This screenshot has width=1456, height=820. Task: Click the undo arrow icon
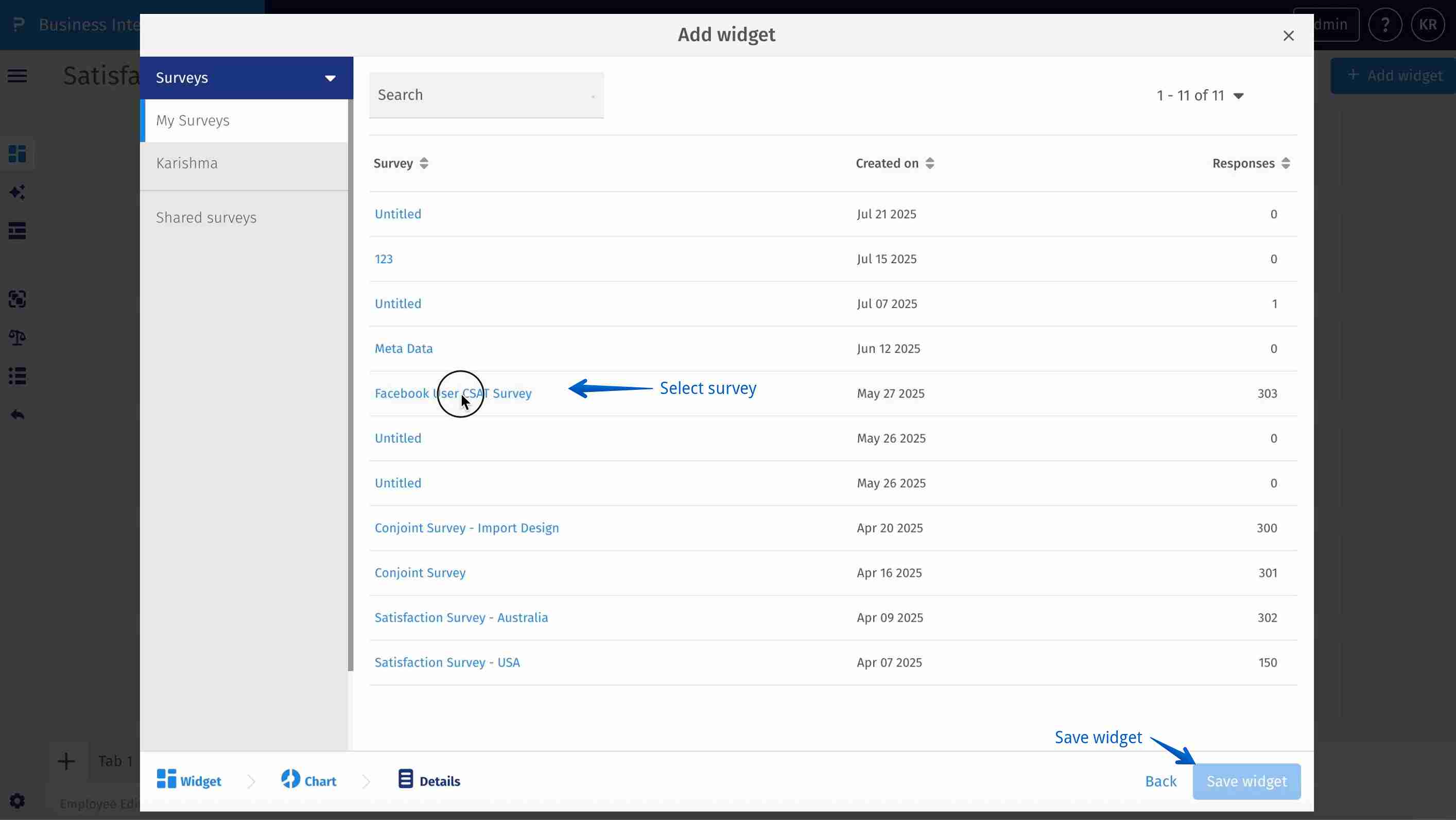(17, 414)
